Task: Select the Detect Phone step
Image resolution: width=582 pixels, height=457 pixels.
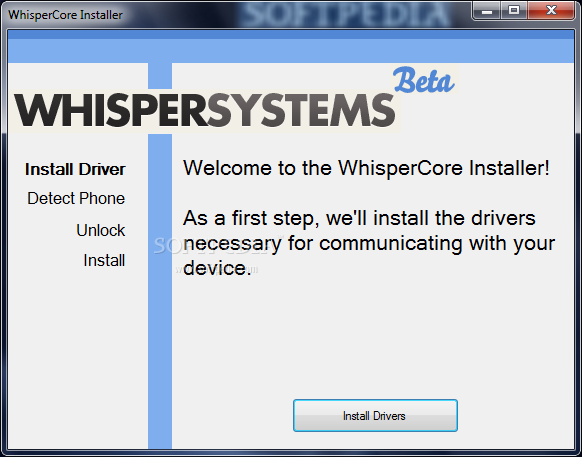Action: [76, 198]
